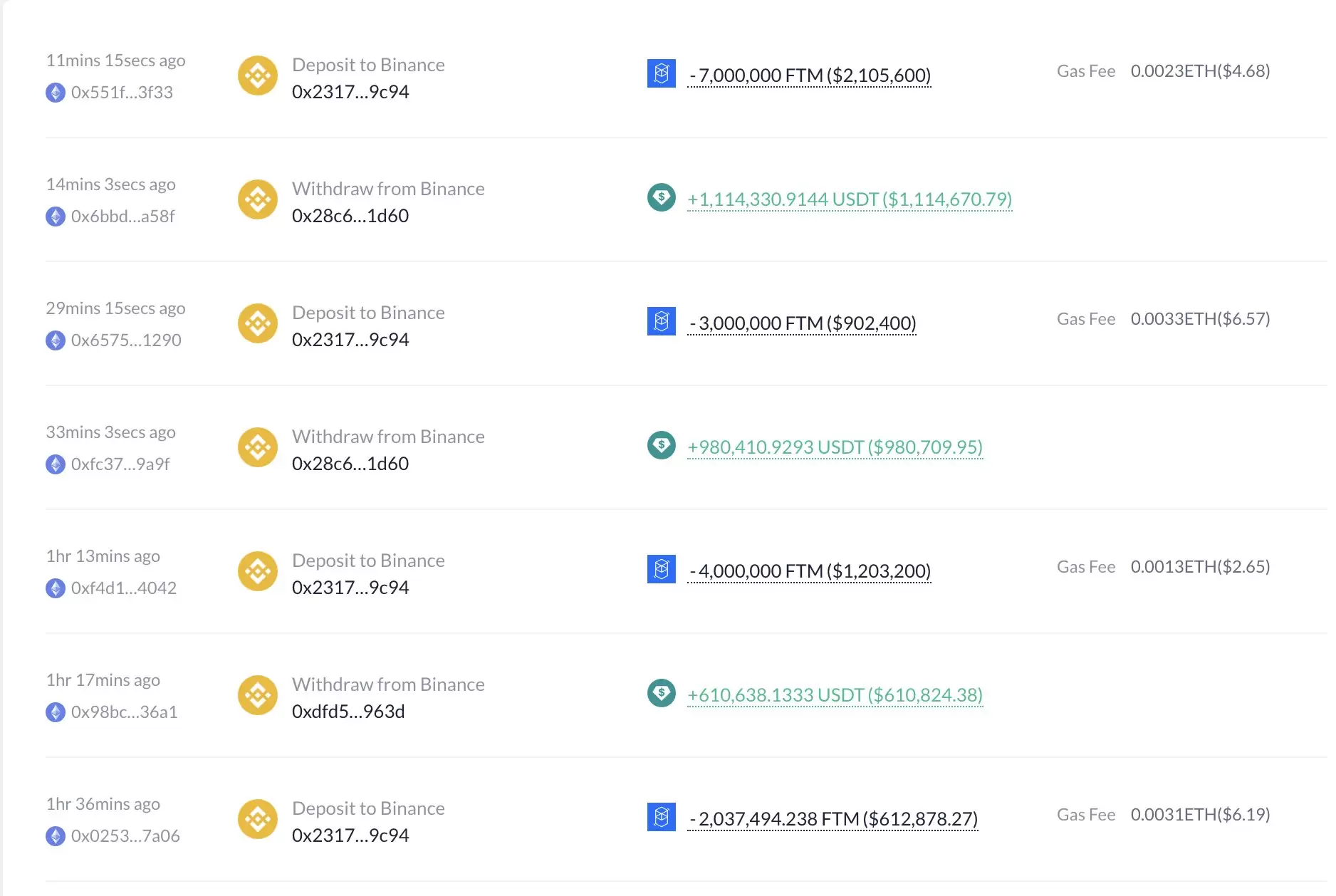Click the USDT icon beside +1,114,330.9144 USDT
1336x896 pixels.
click(x=661, y=197)
